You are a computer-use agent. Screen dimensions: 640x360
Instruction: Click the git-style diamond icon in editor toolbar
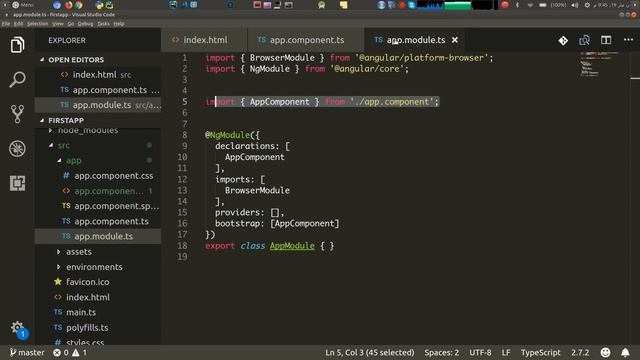coord(563,40)
